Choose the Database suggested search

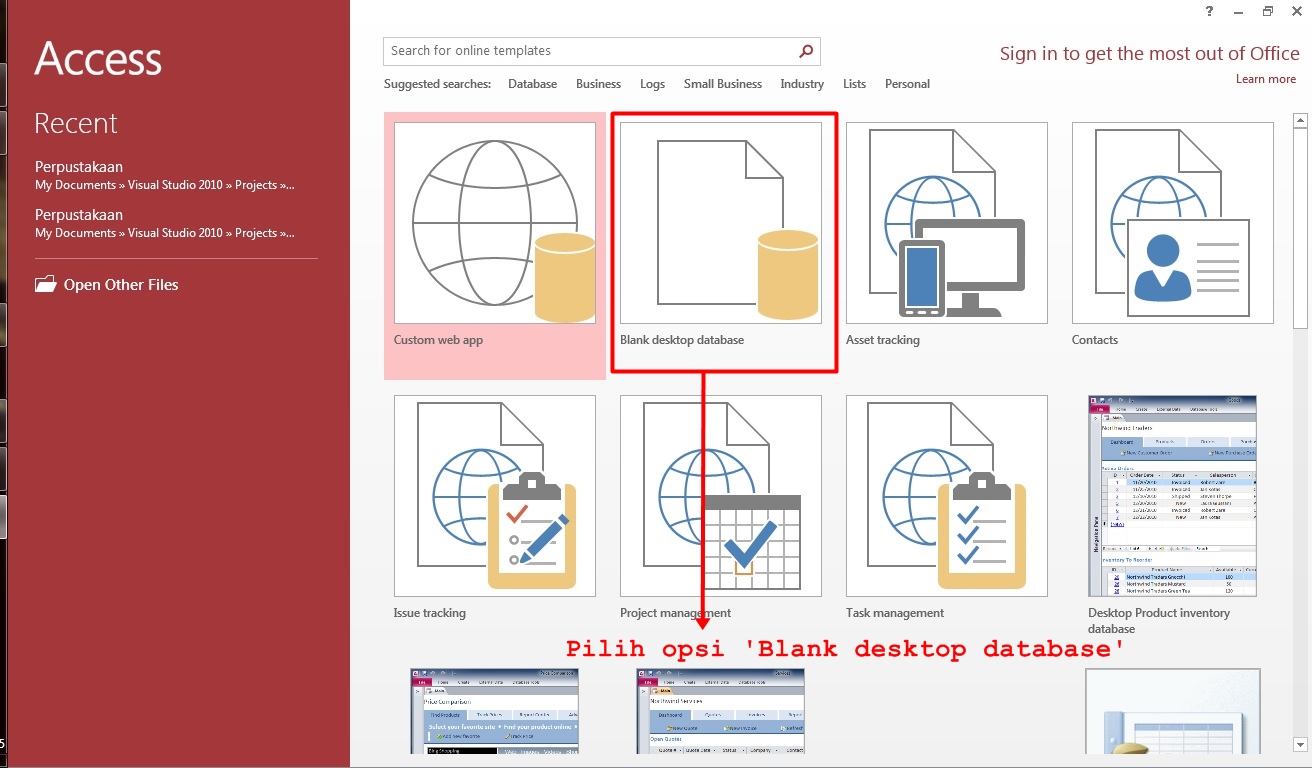click(532, 84)
